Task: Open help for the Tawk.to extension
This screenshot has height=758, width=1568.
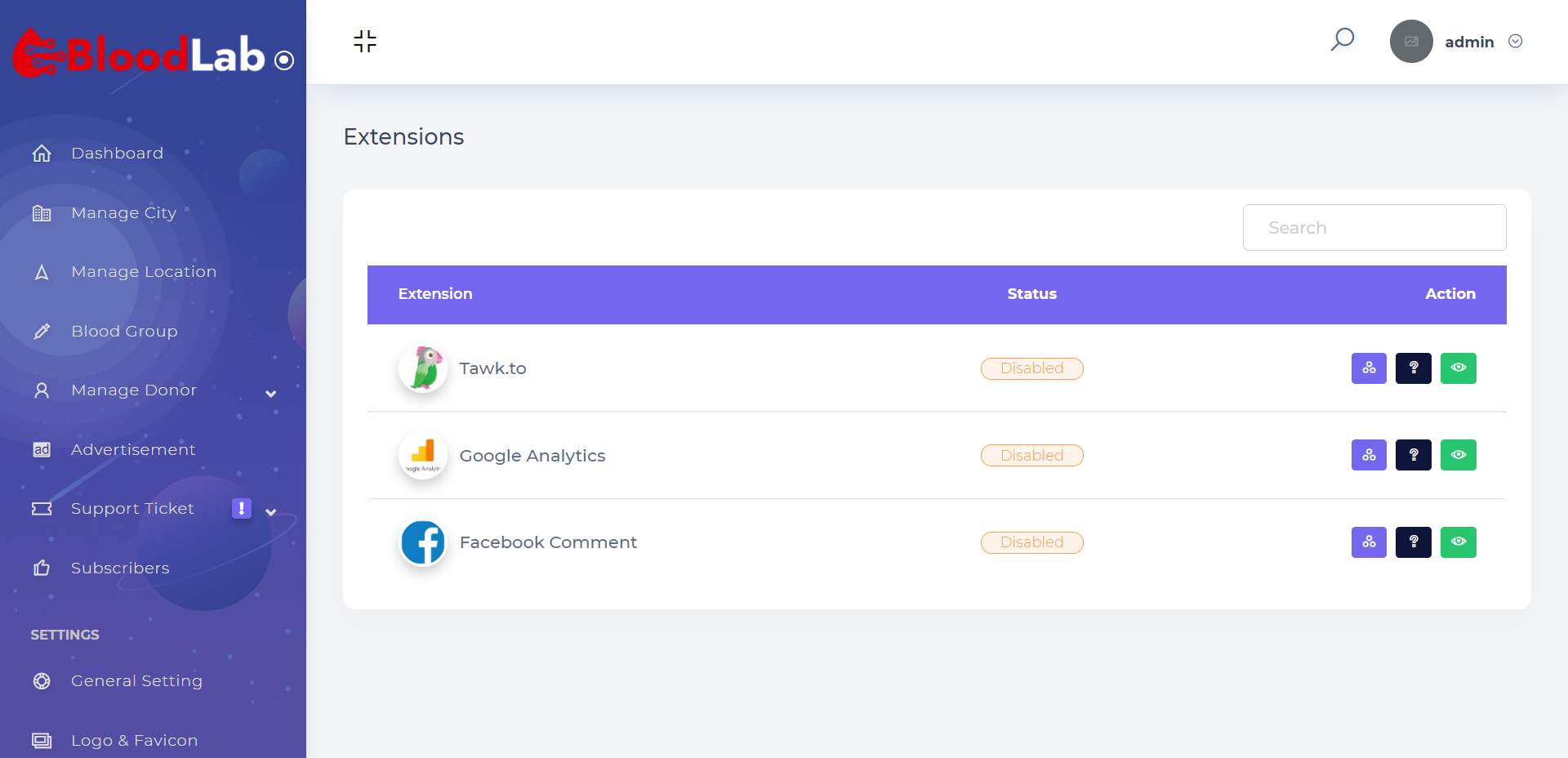Action: point(1414,368)
